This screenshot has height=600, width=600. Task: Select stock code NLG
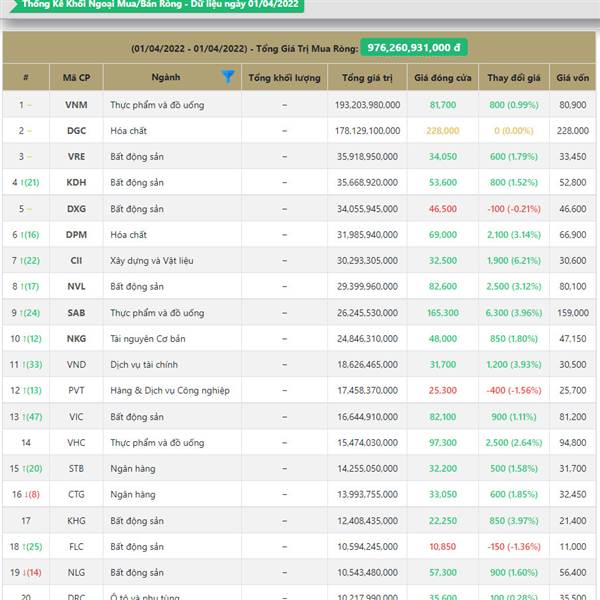(x=76, y=572)
